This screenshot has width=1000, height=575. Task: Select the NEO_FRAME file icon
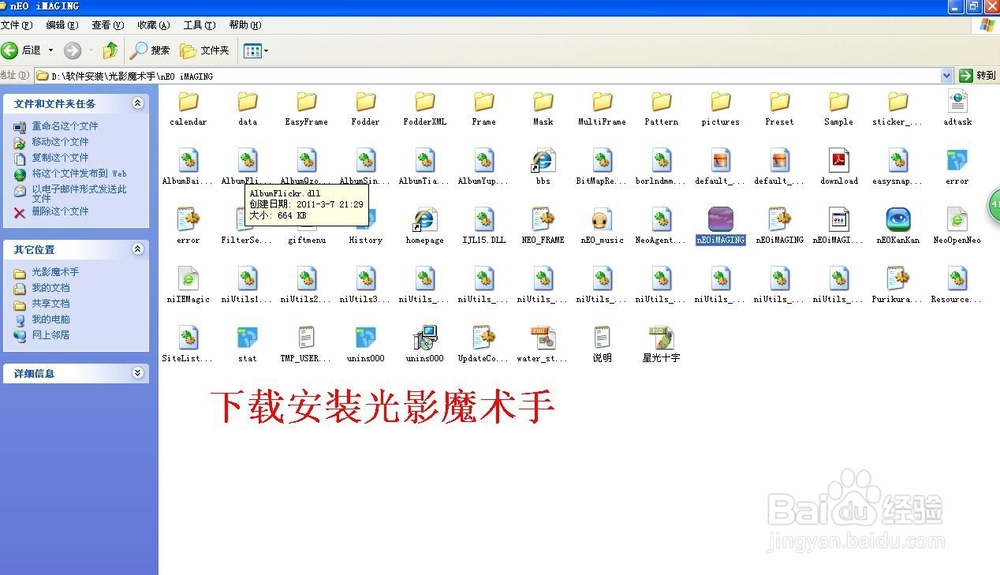543,220
